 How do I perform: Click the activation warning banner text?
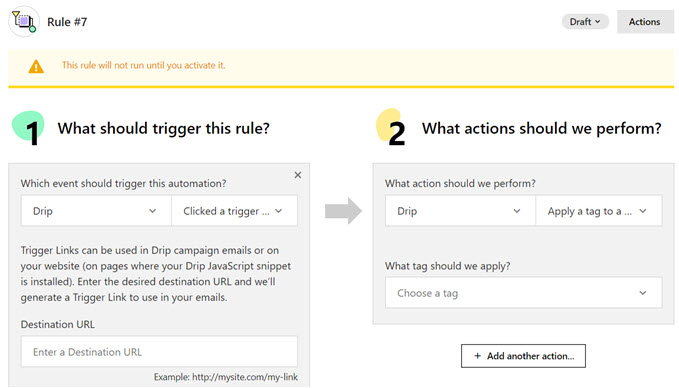tap(143, 65)
